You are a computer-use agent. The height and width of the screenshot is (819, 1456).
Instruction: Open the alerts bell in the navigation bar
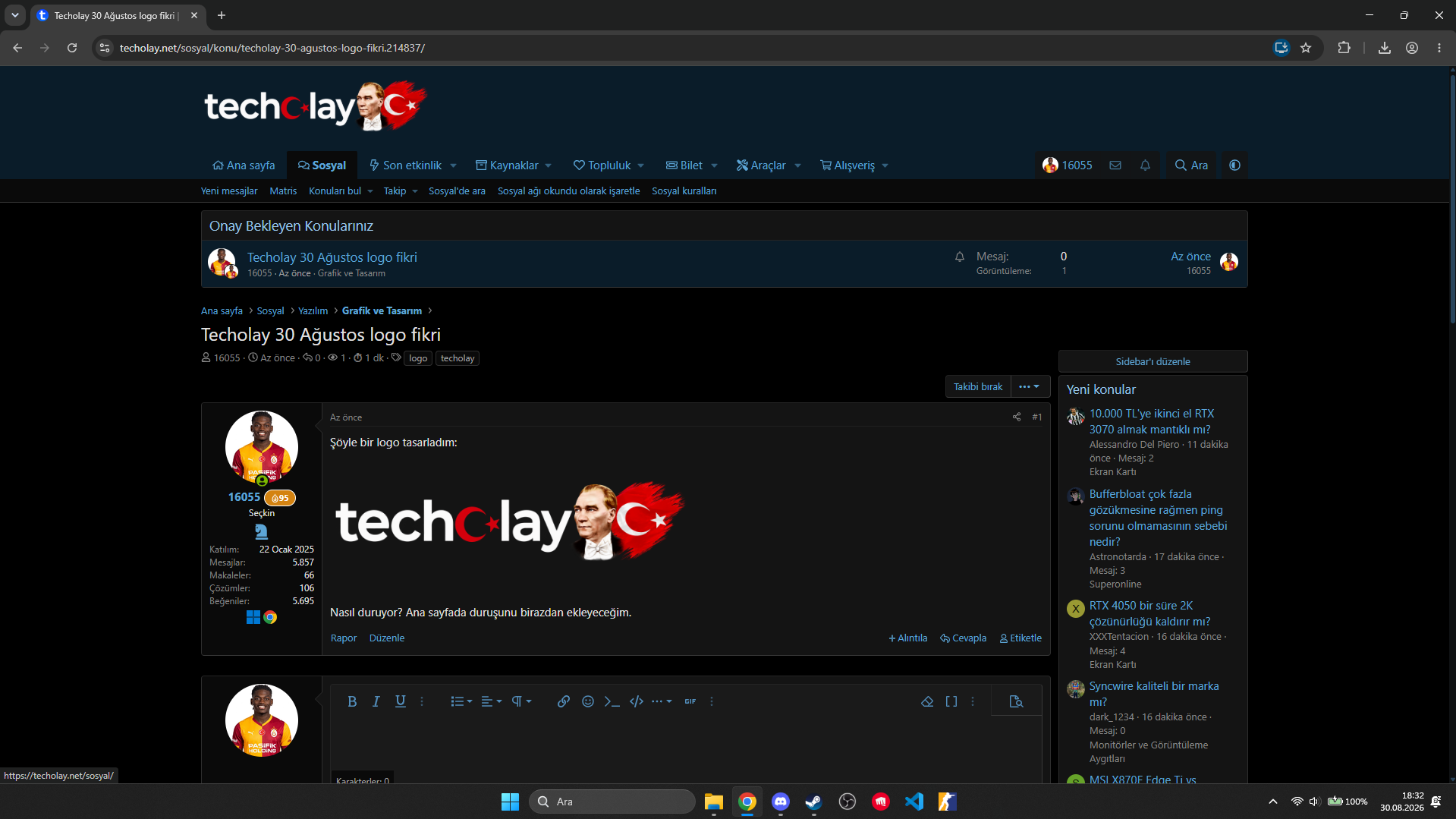[1146, 165]
